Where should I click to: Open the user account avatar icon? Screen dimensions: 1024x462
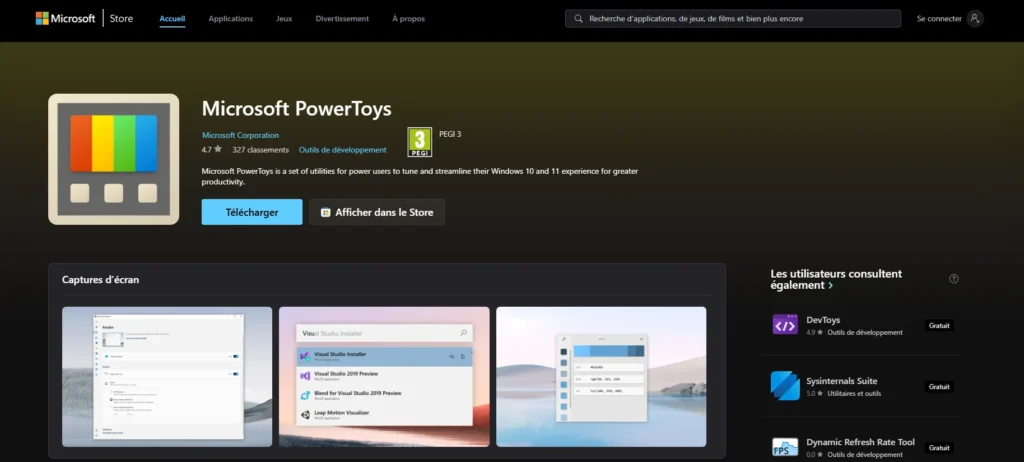(974, 18)
